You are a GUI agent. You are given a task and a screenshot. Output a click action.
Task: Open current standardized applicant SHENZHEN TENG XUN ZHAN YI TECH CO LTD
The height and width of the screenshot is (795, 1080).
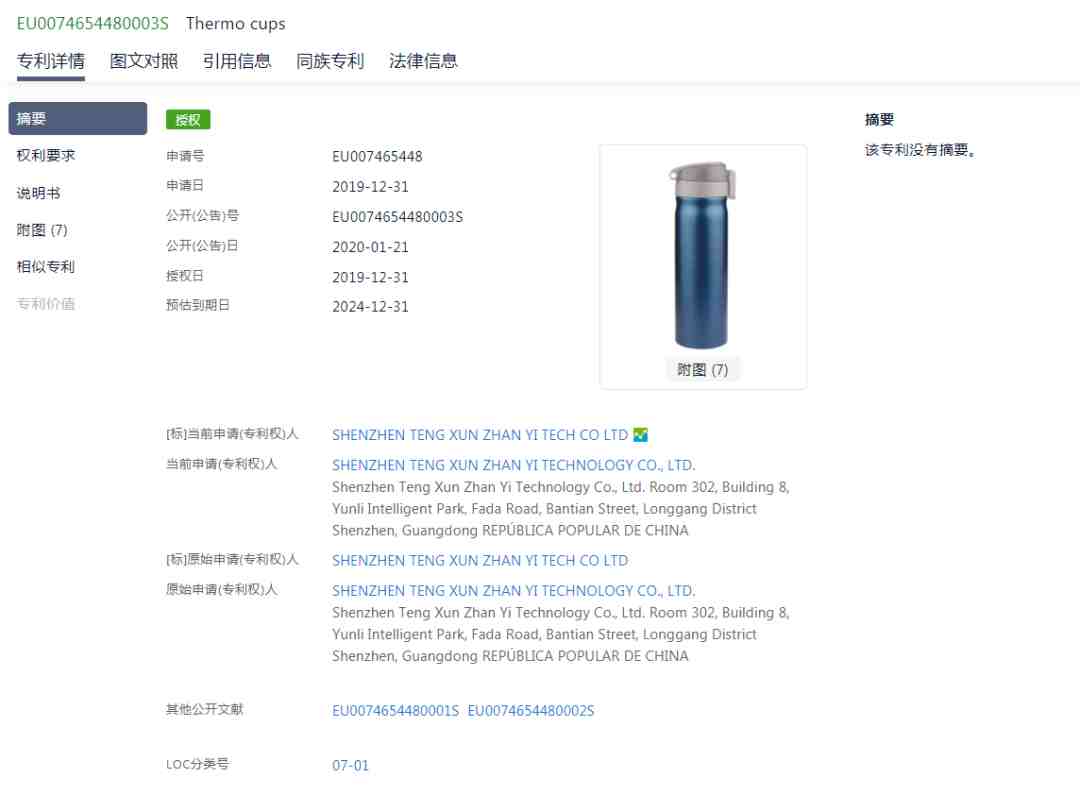[x=480, y=435]
